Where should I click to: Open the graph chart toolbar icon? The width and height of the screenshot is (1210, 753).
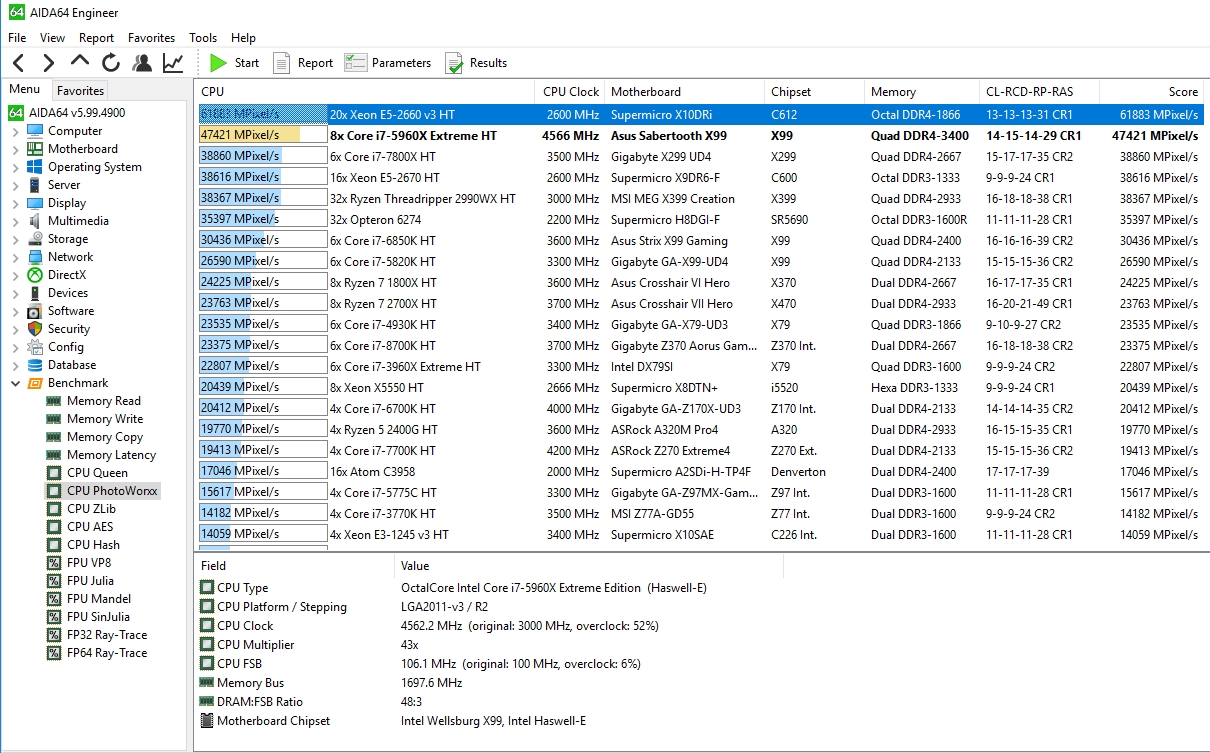point(173,63)
